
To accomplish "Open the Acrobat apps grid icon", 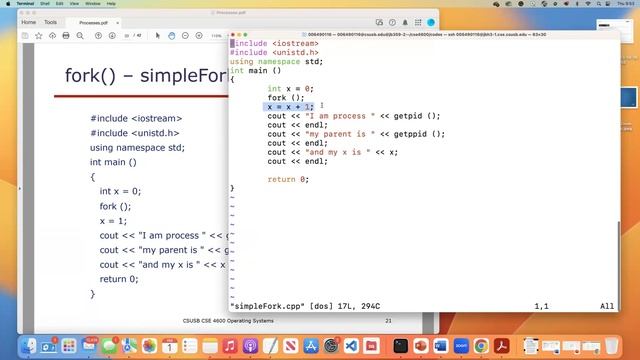I will (418, 22).
